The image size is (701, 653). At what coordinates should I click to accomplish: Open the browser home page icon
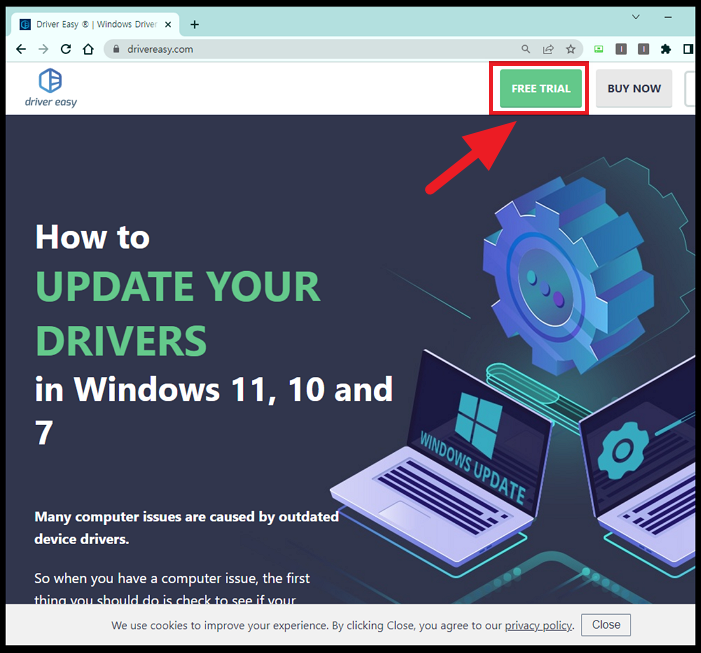89,49
